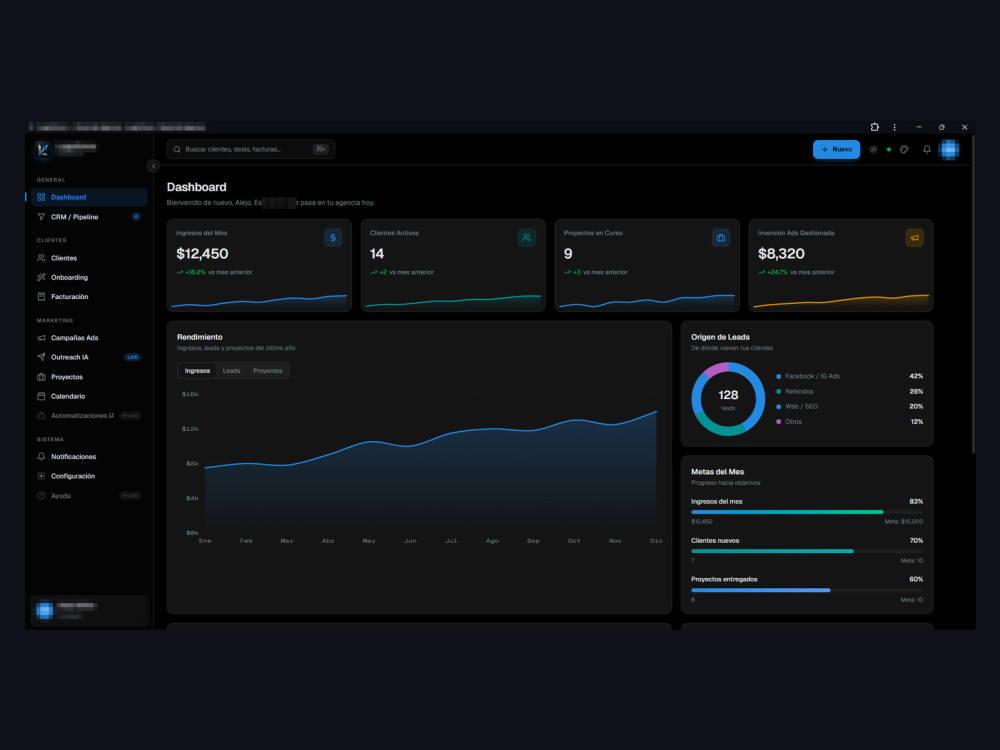Open Outreach IA with LIVE badge

(x=89, y=357)
